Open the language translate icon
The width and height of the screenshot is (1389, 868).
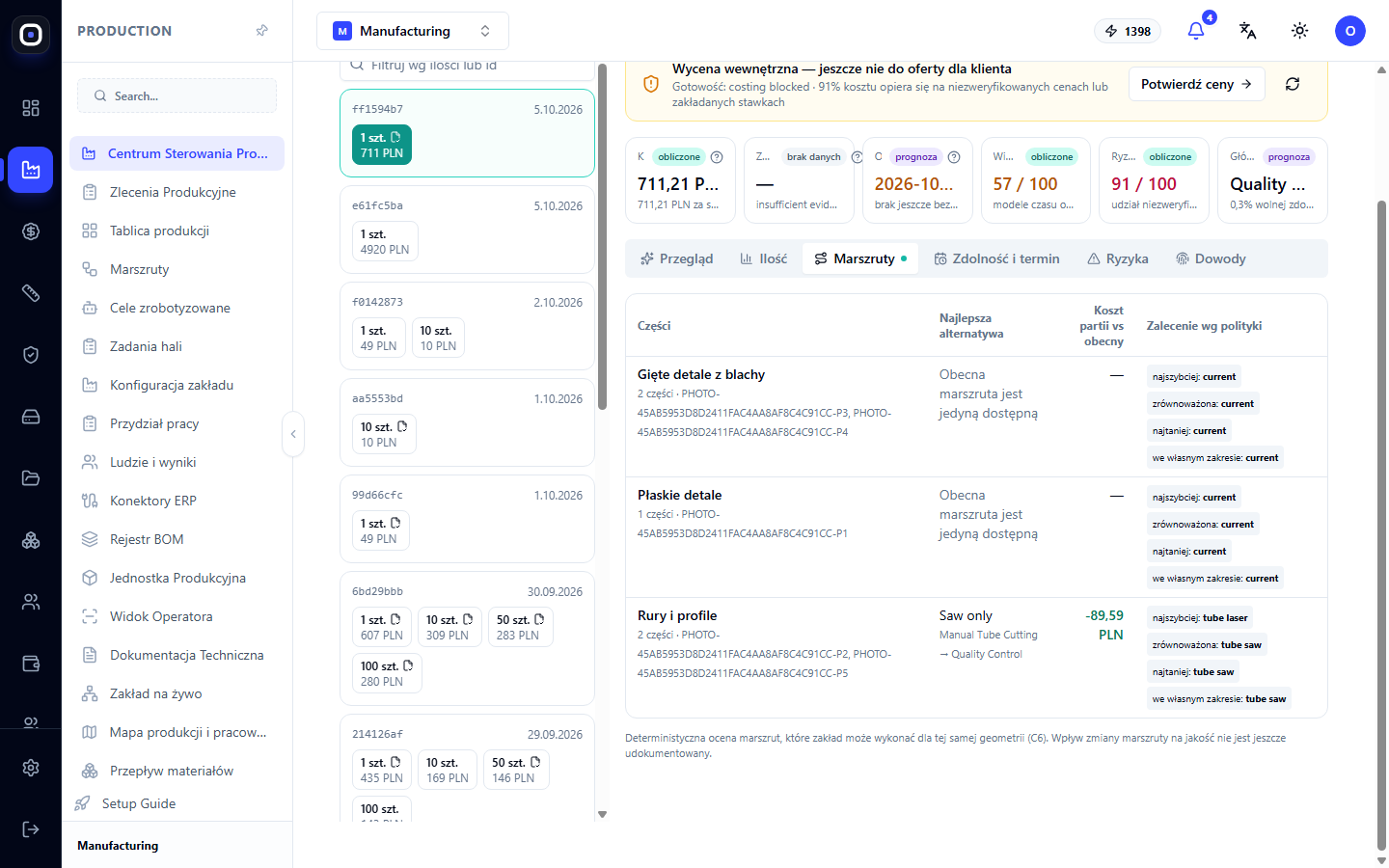click(x=1248, y=31)
